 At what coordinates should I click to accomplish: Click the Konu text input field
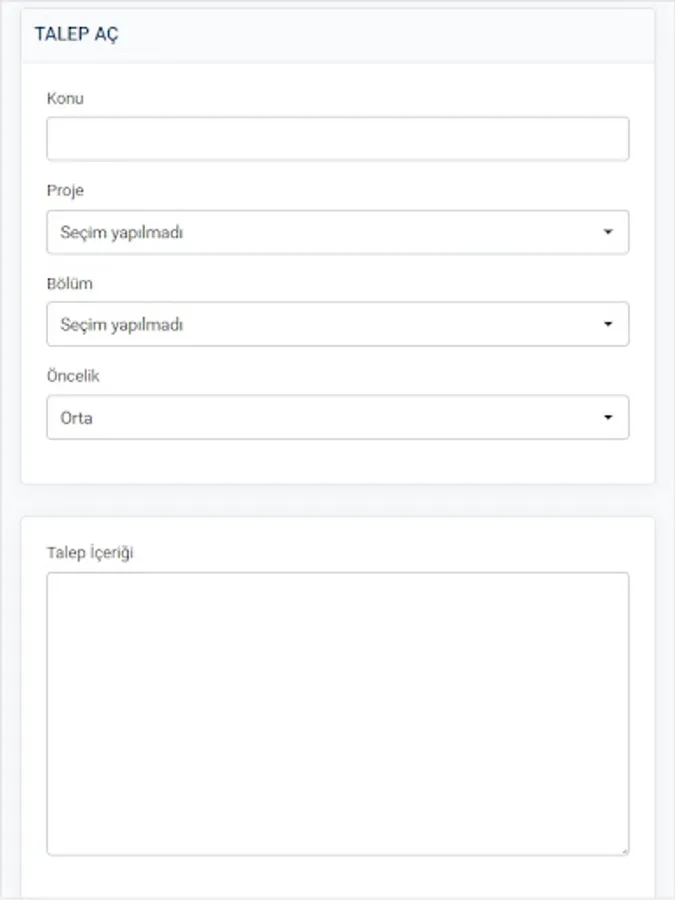pyautogui.click(x=337, y=139)
